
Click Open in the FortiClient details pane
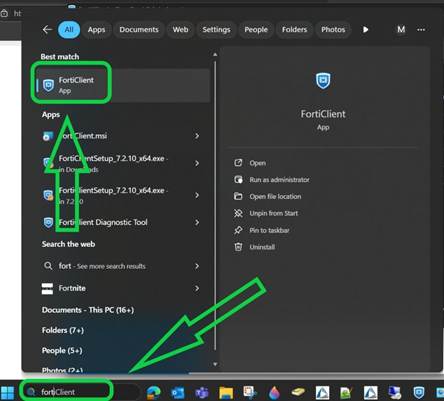point(257,163)
